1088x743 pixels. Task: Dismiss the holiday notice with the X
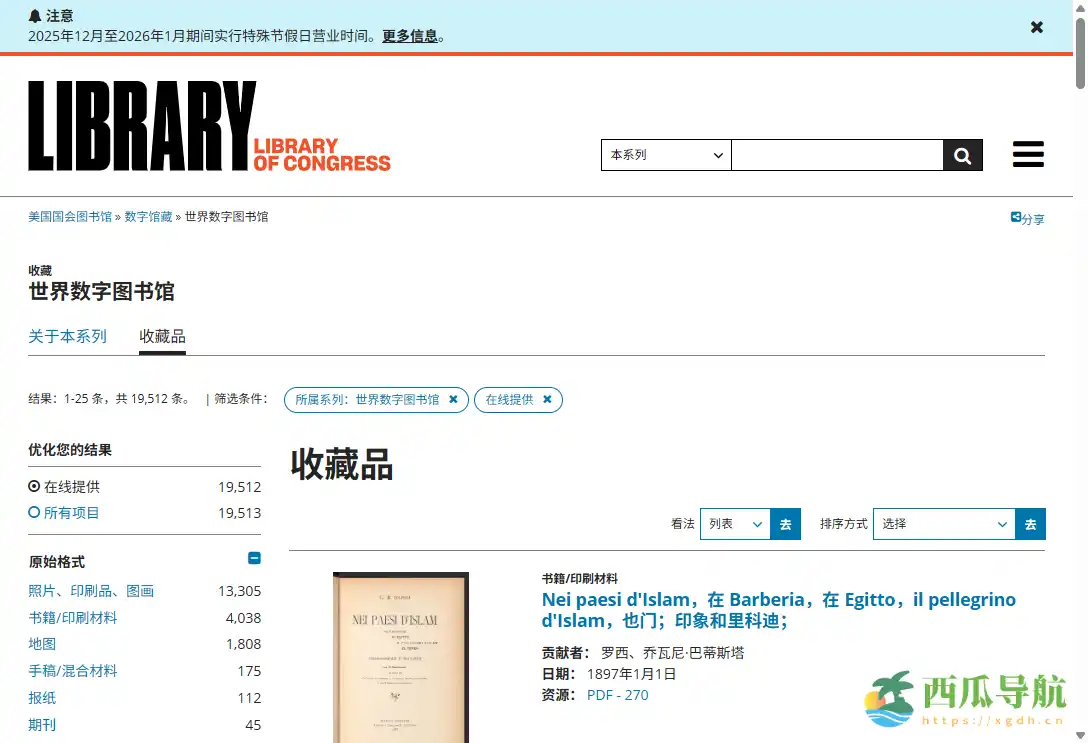1036,27
